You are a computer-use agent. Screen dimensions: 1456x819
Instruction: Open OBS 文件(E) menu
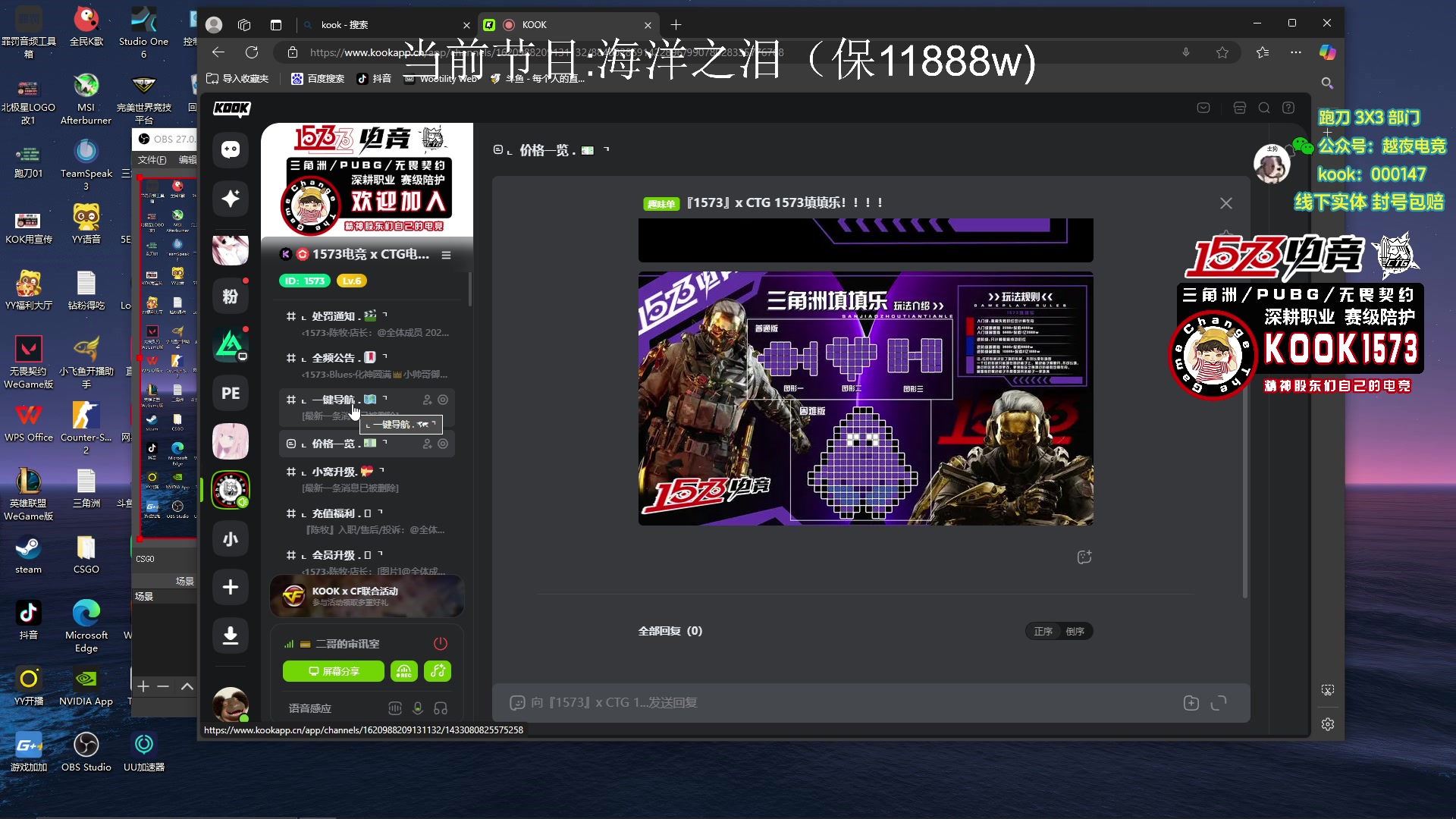click(x=151, y=160)
